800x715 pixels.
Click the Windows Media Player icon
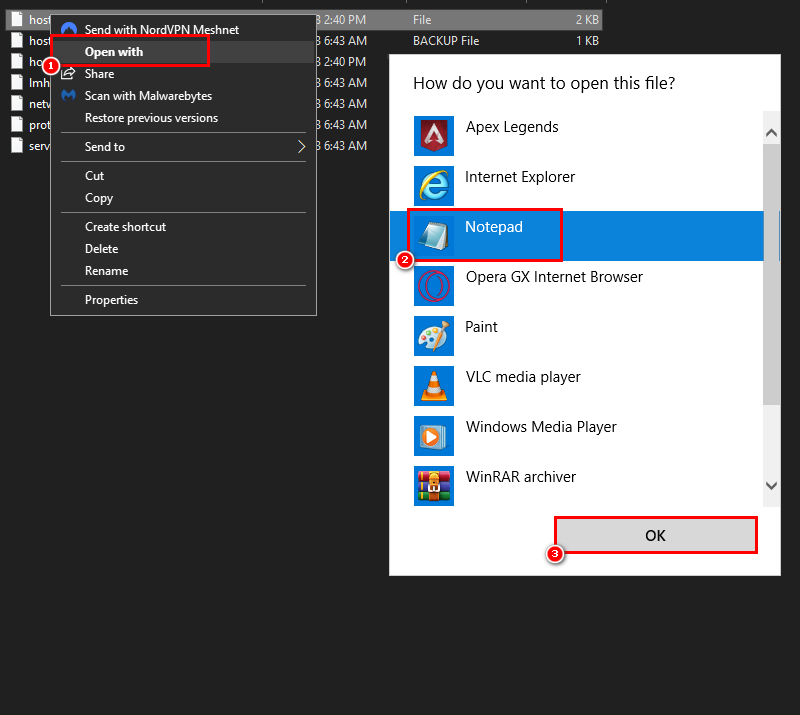point(434,436)
